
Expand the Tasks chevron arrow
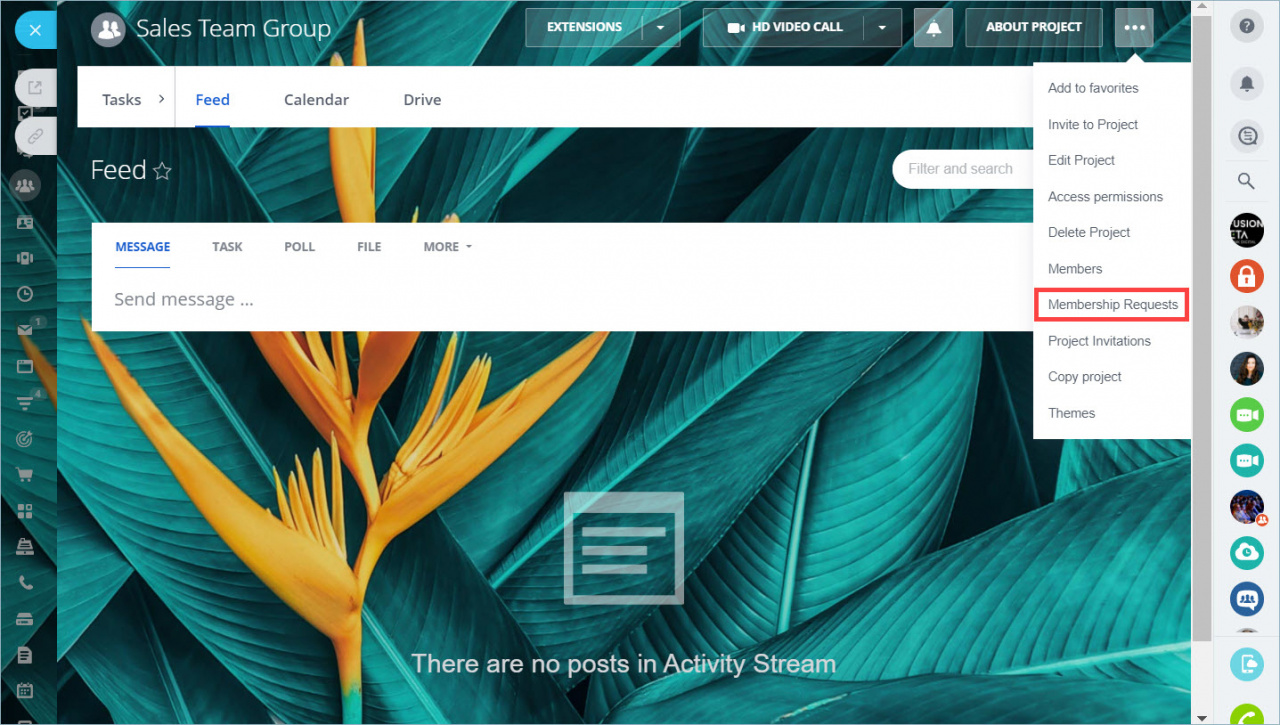162,99
